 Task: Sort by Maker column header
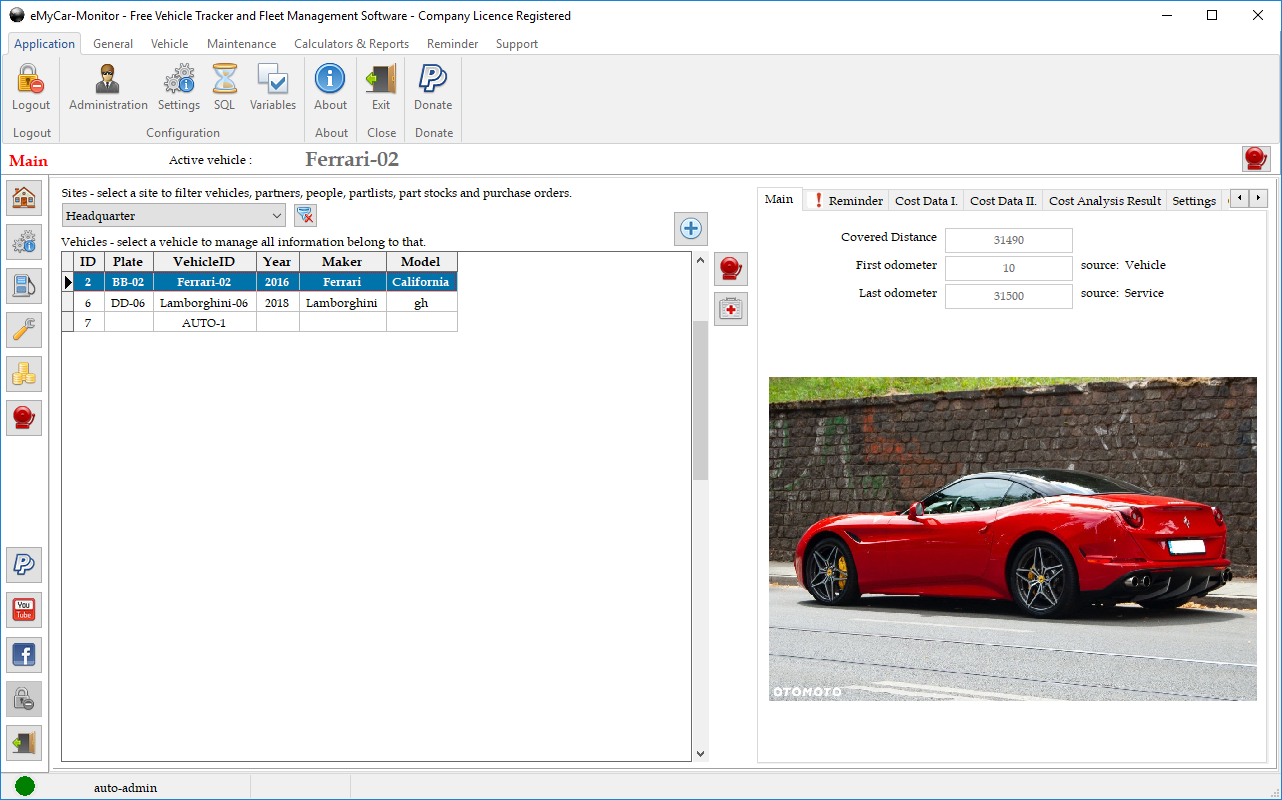click(342, 262)
